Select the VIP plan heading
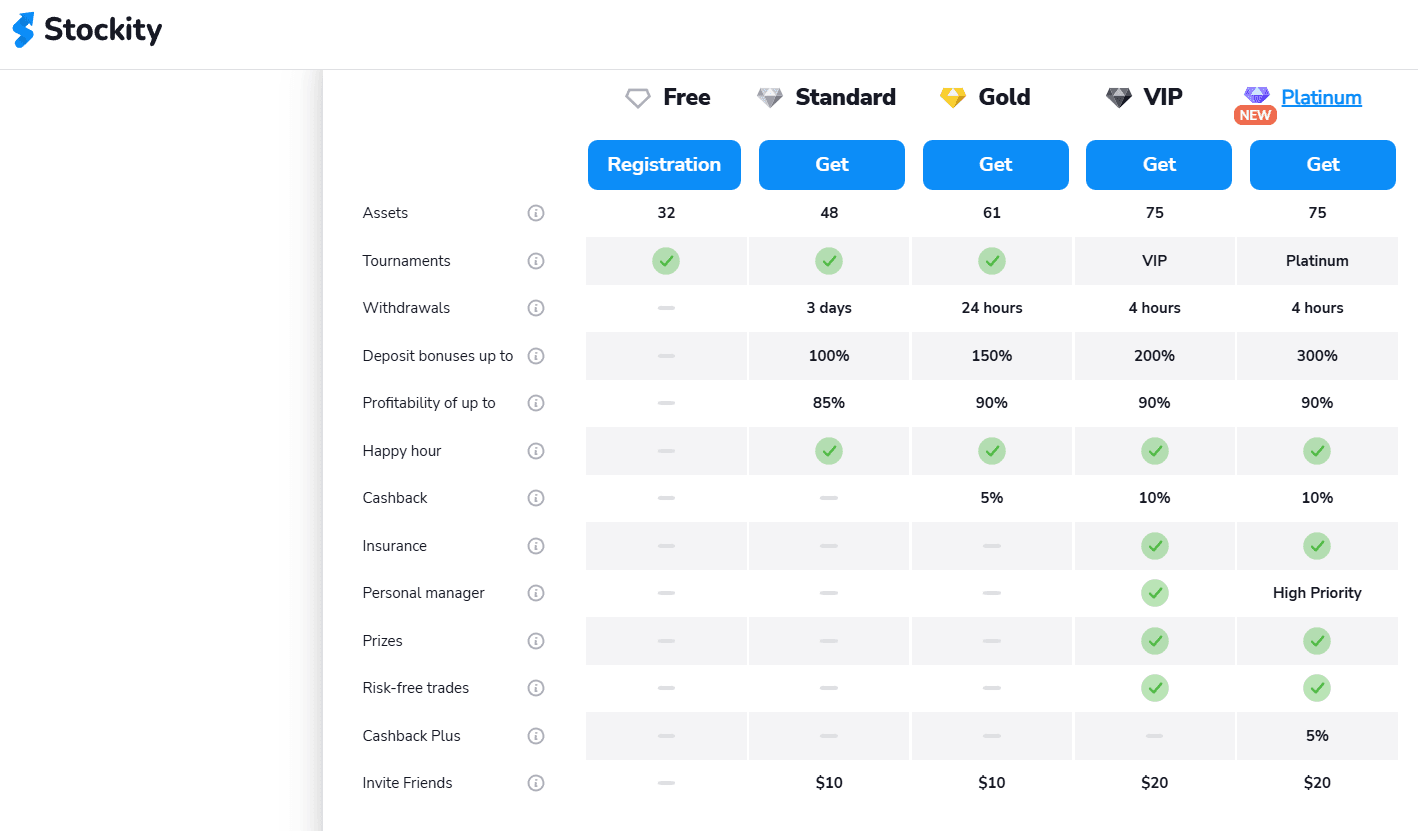The image size is (1418, 831). tap(1164, 97)
